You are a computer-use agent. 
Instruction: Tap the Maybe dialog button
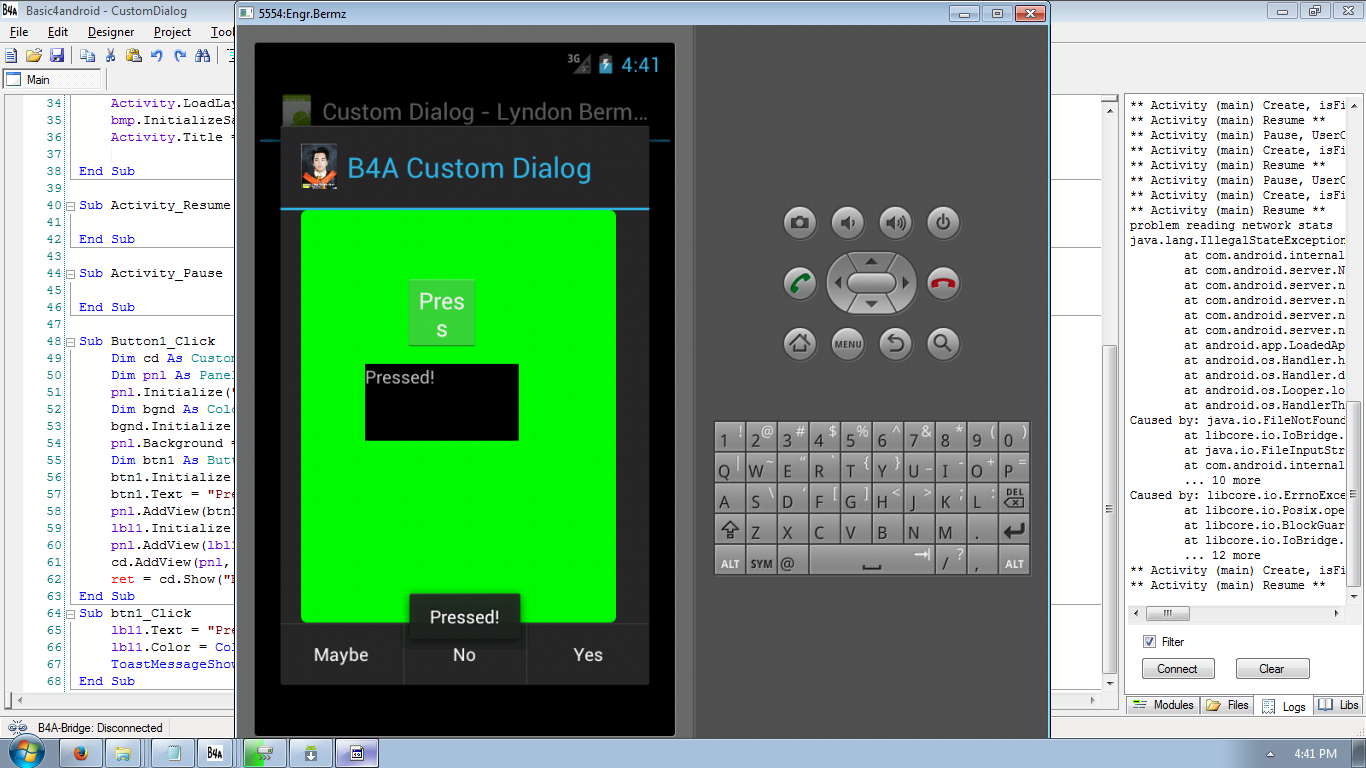pos(342,655)
